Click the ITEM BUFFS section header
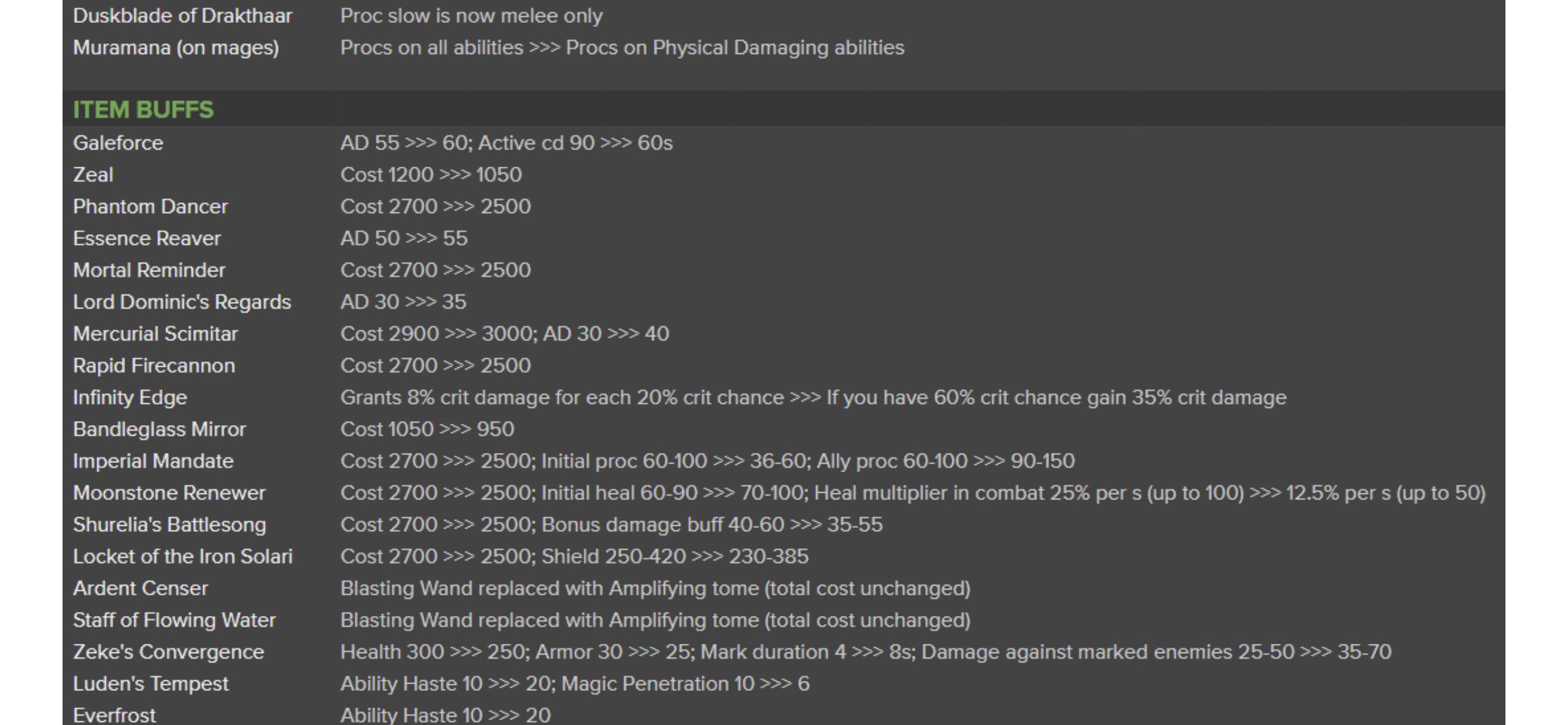 pyautogui.click(x=143, y=110)
